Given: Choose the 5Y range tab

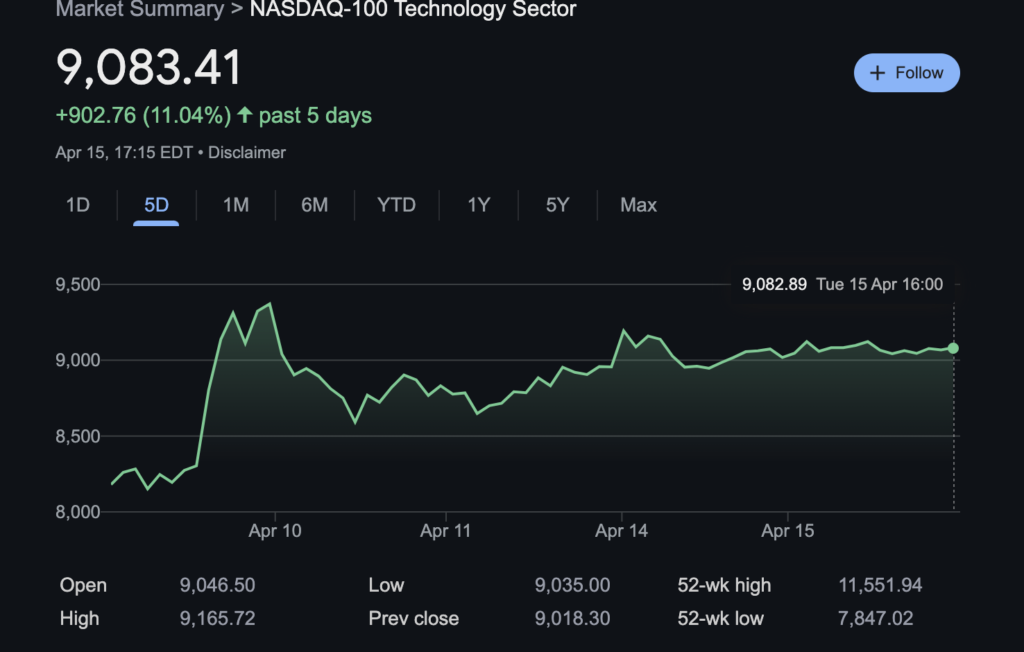Looking at the screenshot, I should pyautogui.click(x=557, y=205).
